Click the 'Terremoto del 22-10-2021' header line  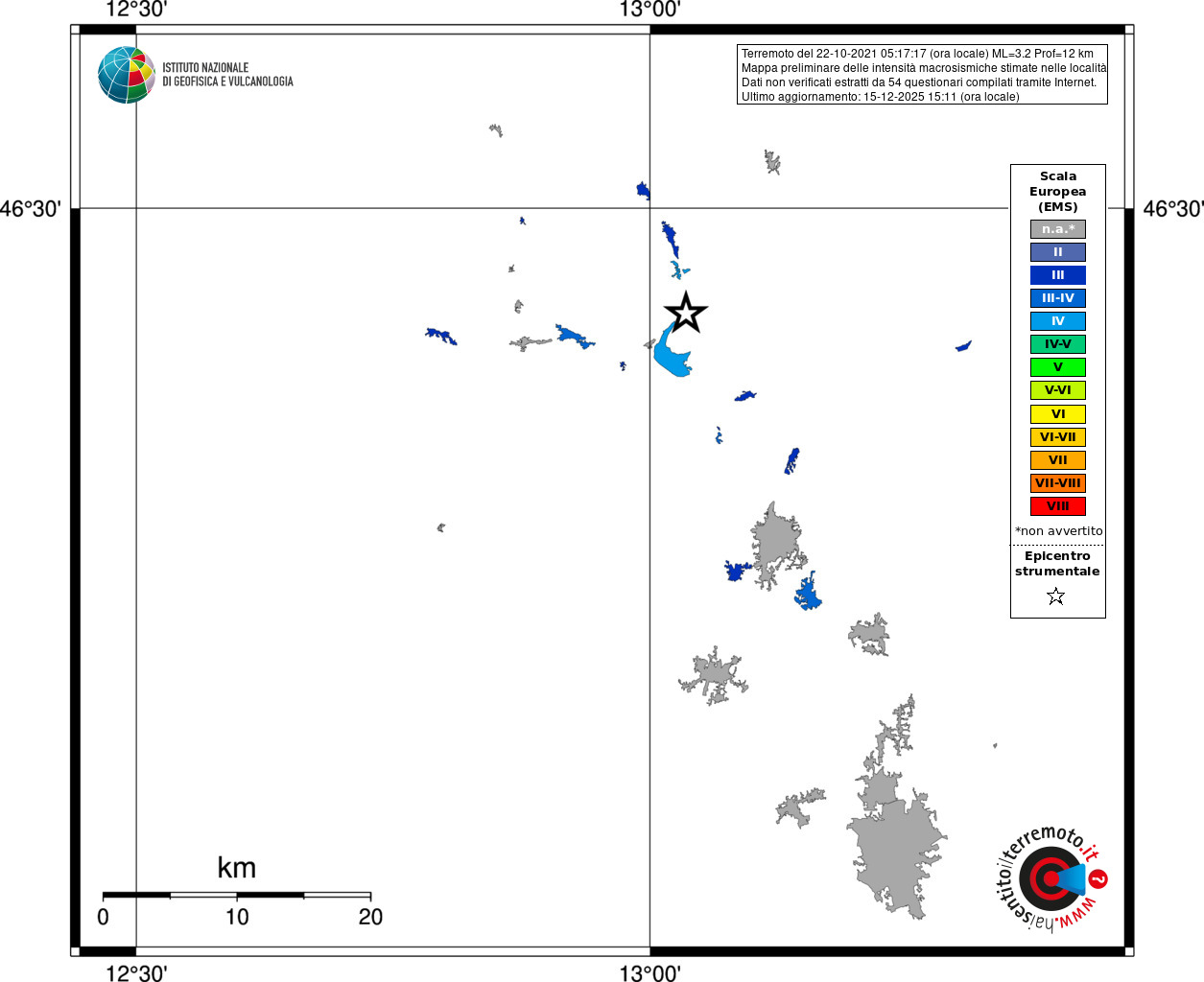coord(917,54)
